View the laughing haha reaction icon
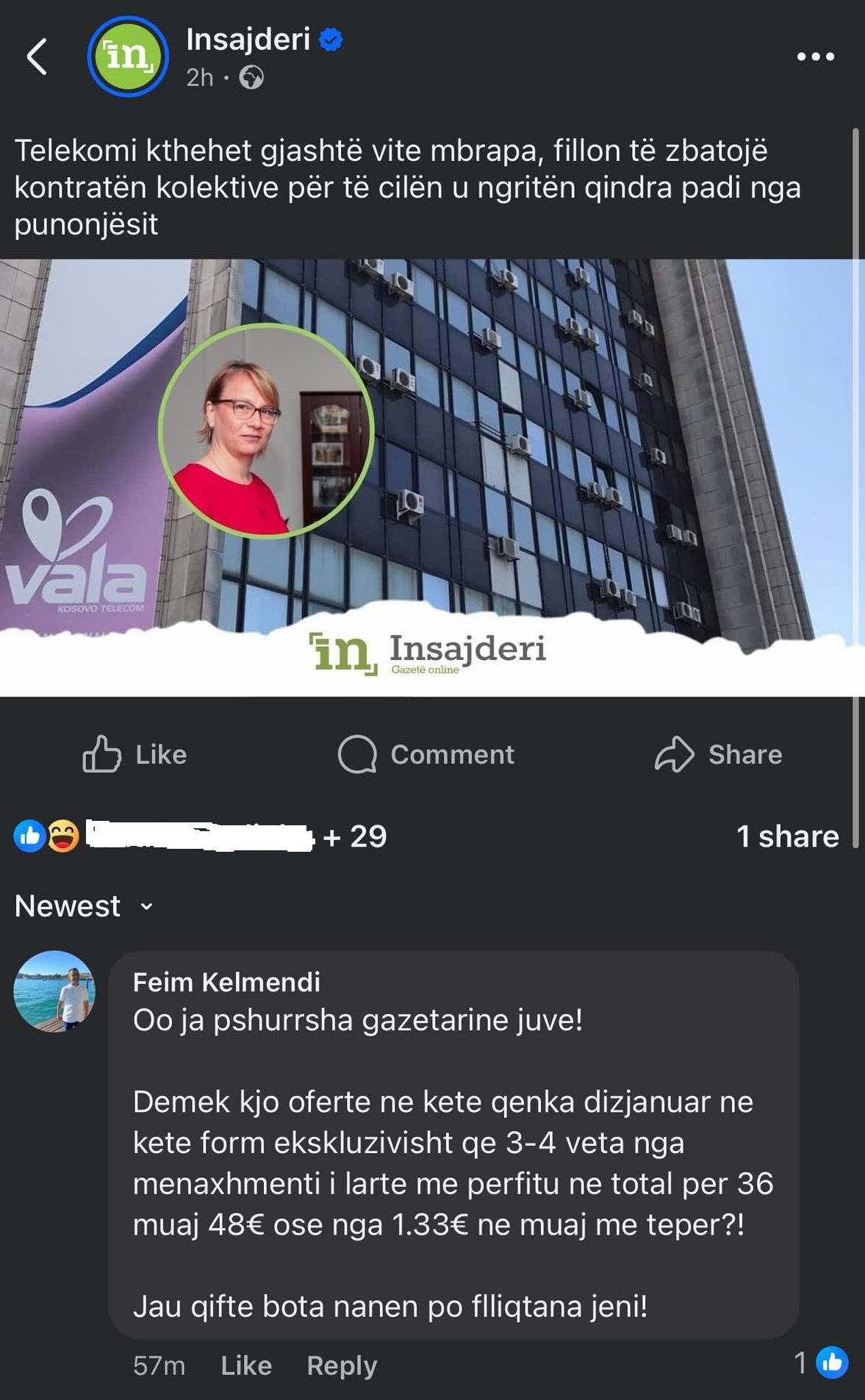The height and width of the screenshot is (1400, 865). pos(63,836)
